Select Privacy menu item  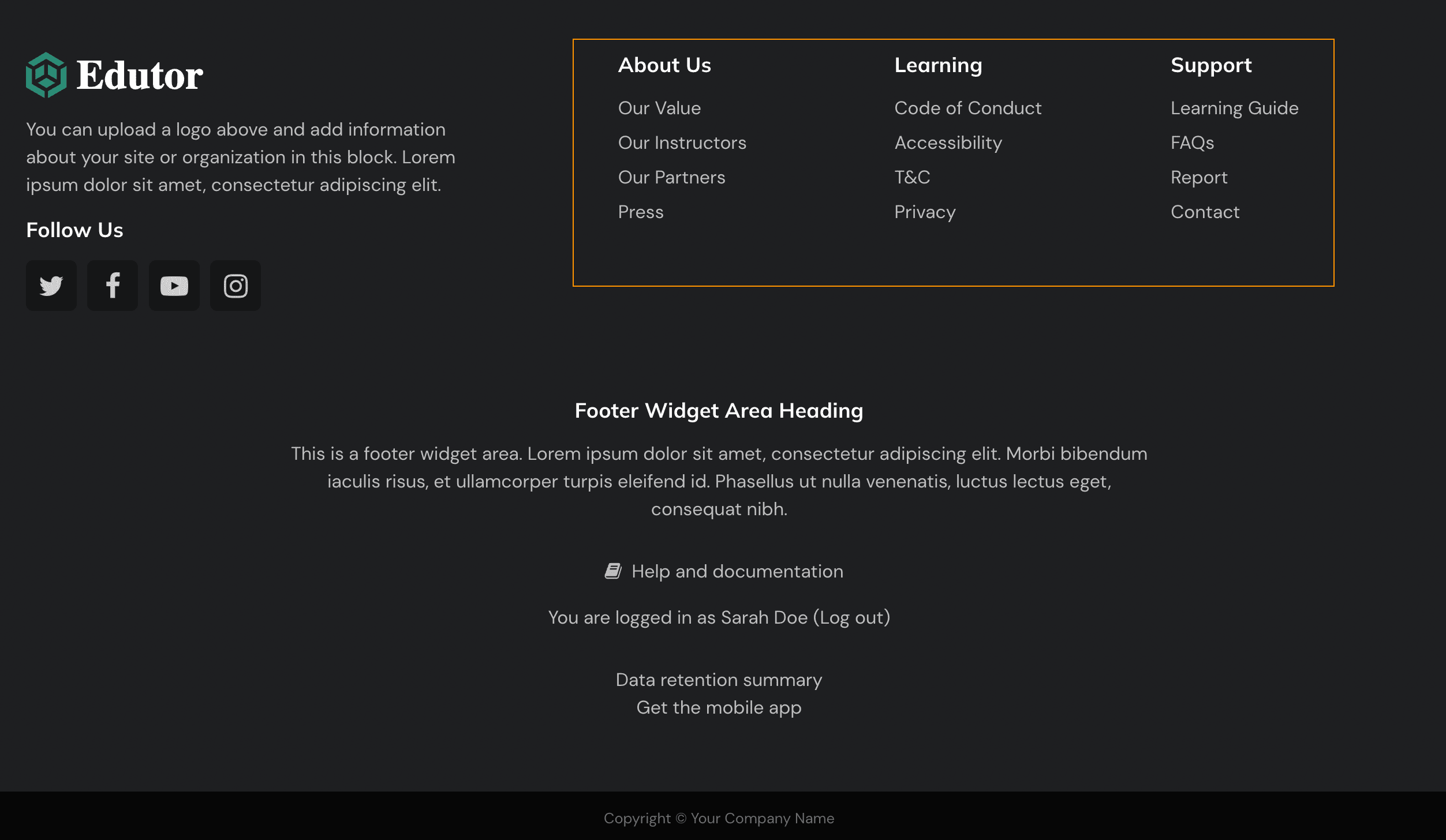point(924,211)
